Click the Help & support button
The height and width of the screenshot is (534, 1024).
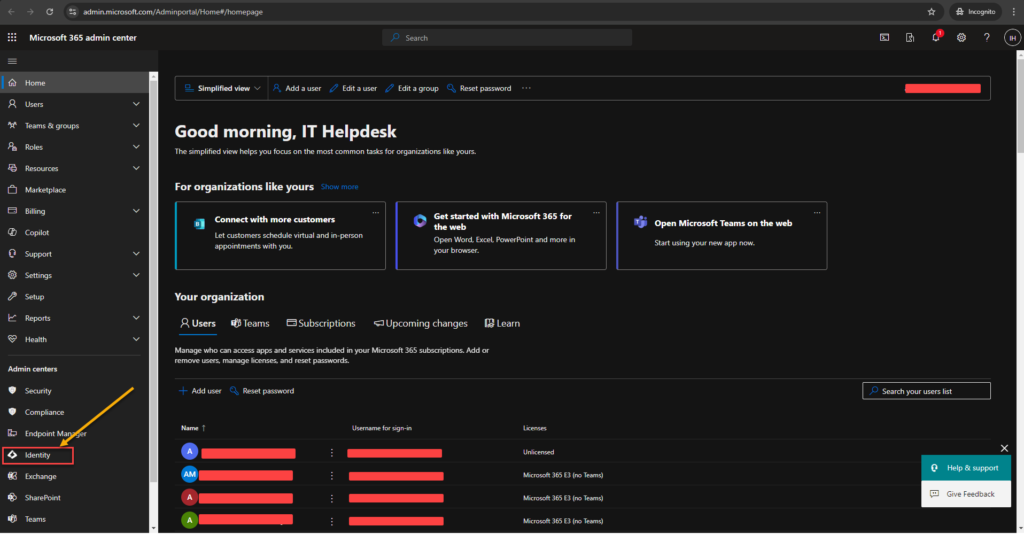point(966,468)
